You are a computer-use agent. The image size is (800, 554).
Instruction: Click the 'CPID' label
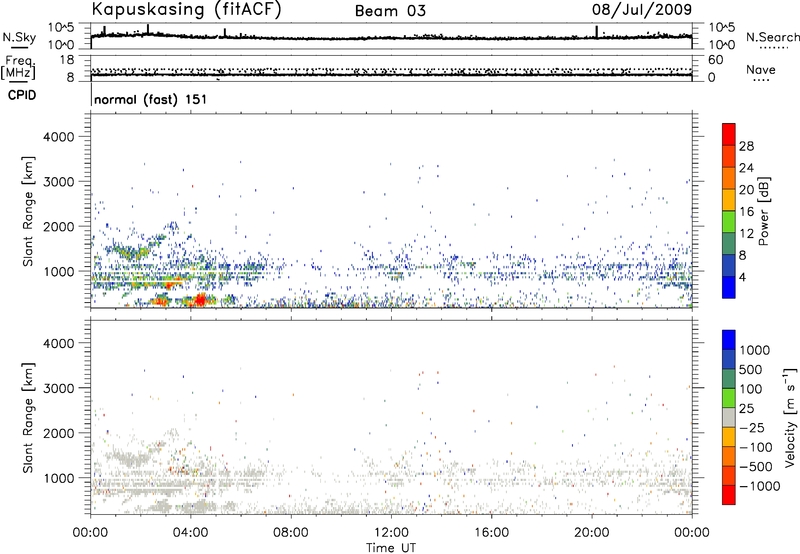(x=22, y=95)
